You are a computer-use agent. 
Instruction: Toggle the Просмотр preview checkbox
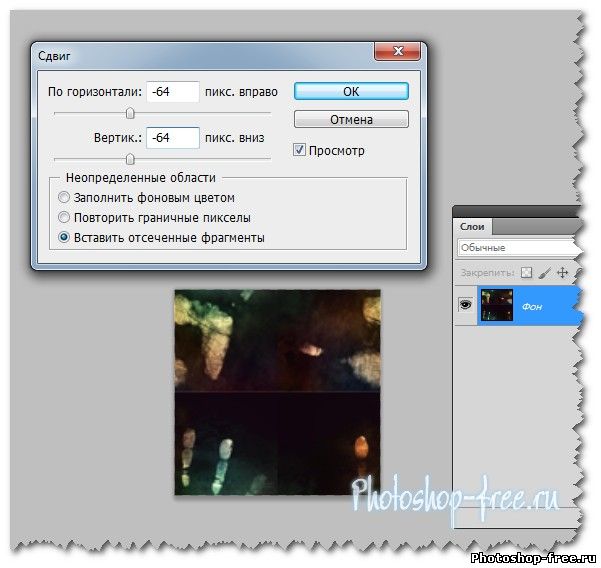click(x=299, y=150)
